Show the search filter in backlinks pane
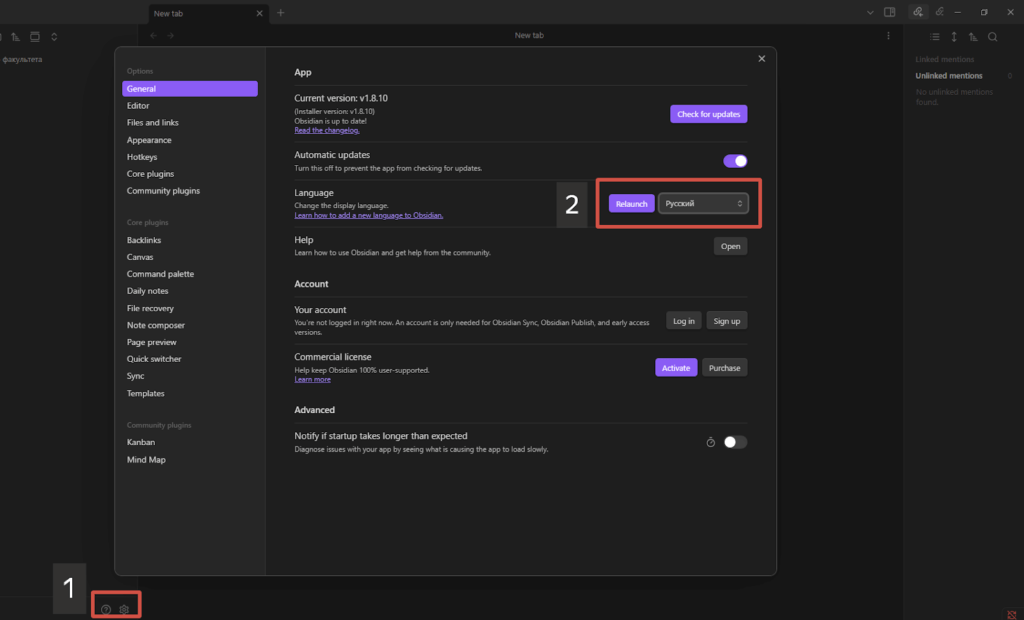Viewport: 1024px width, 620px height. pyautogui.click(x=993, y=37)
